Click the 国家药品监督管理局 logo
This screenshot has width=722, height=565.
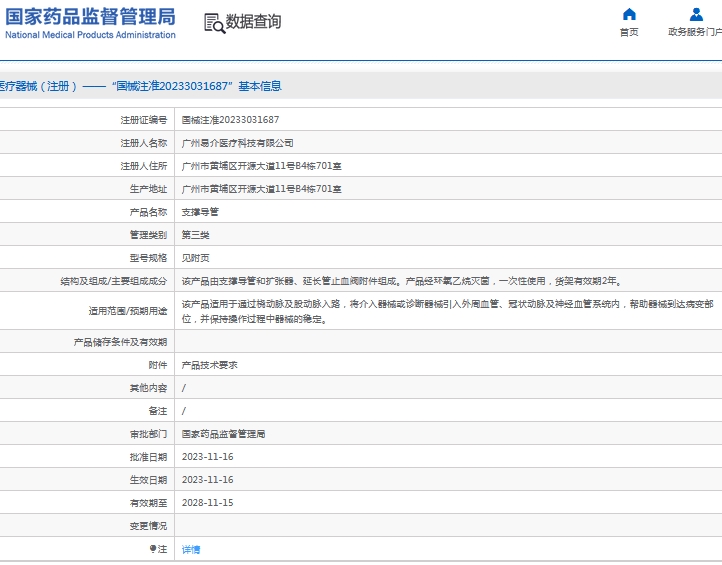[90, 23]
